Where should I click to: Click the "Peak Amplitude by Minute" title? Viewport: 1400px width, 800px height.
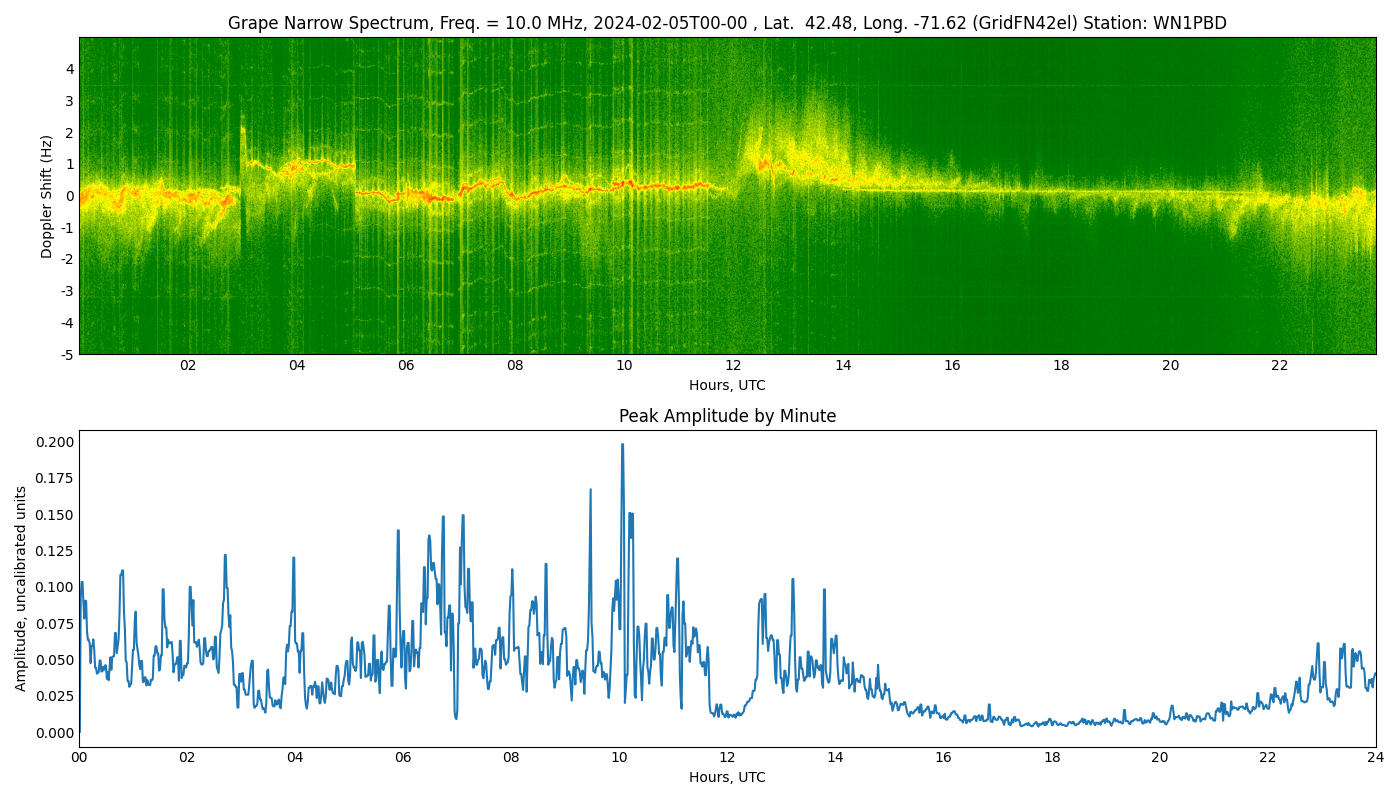(727, 416)
